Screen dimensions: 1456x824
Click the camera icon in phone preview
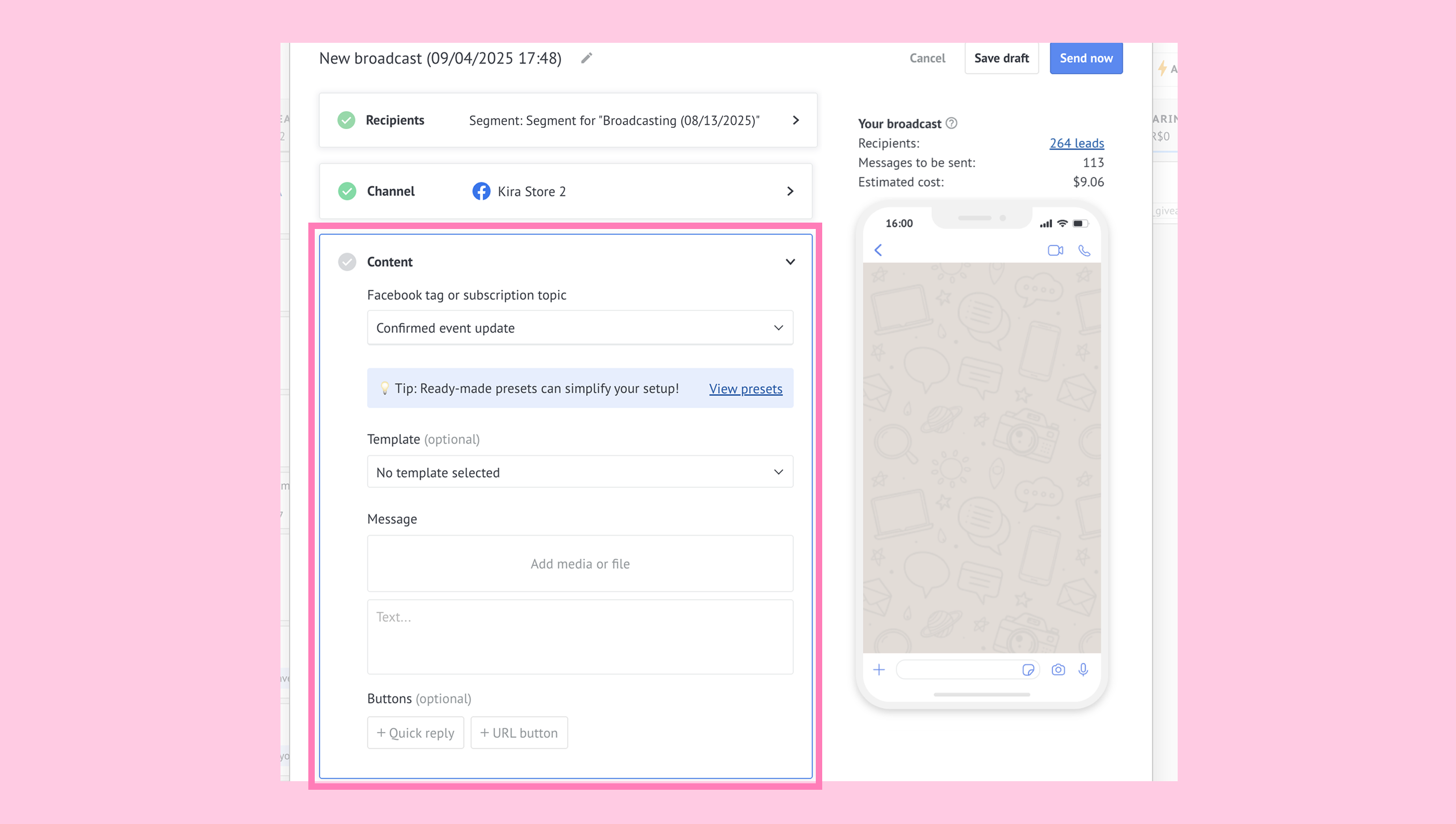tap(1058, 670)
